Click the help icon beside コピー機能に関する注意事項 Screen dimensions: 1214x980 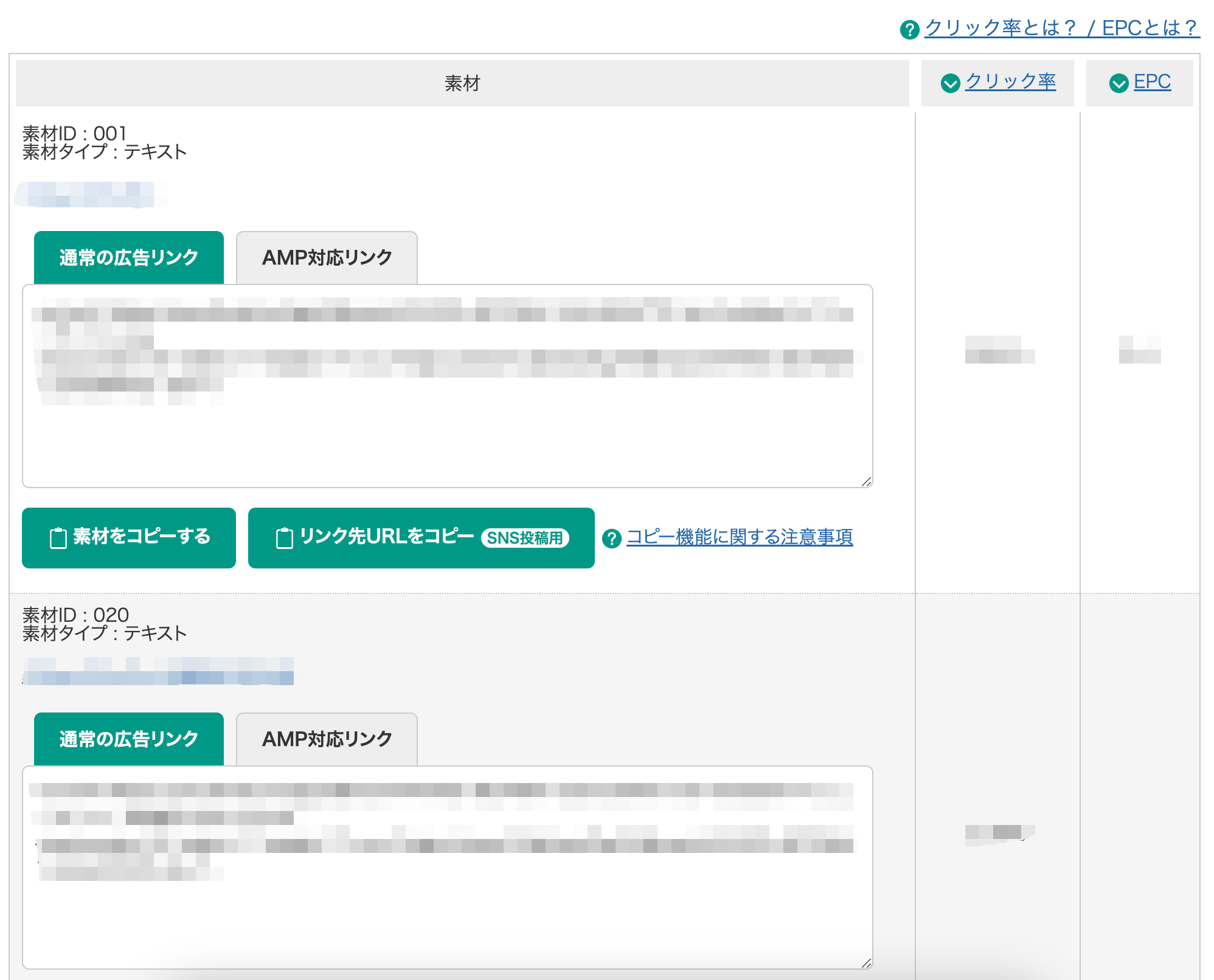pos(612,538)
